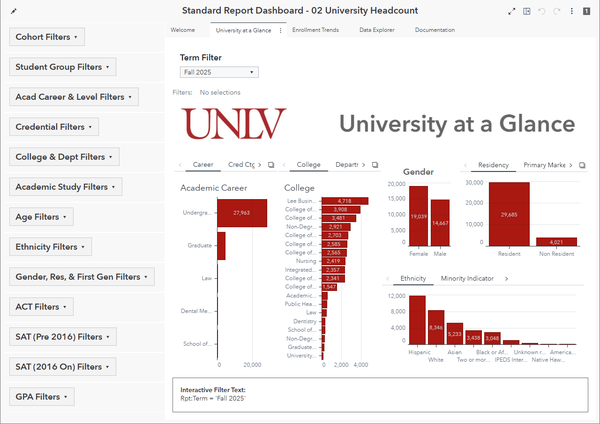Open Age Filters dropdown
600x424 pixels.
tap(41, 217)
